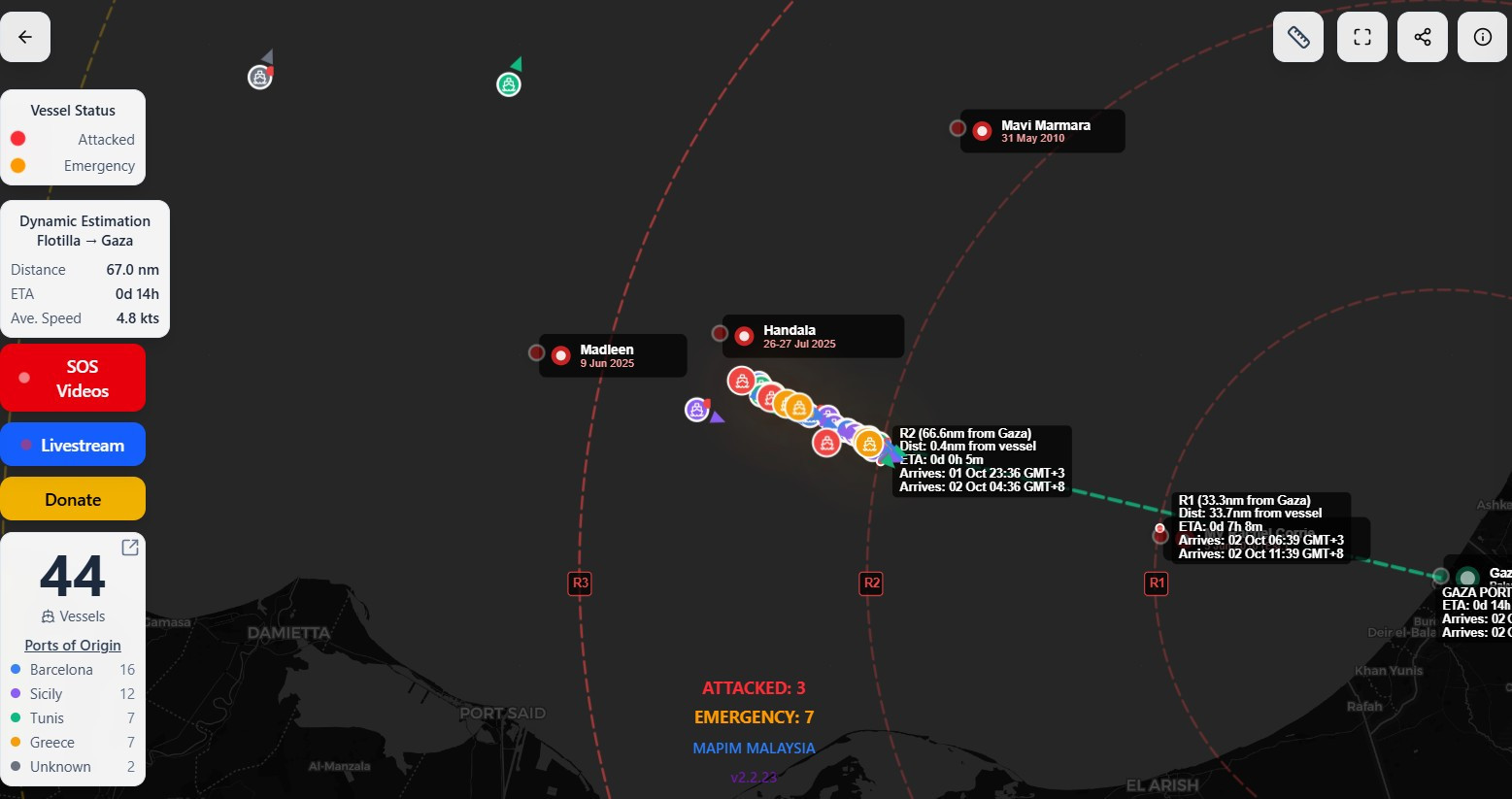The height and width of the screenshot is (799, 1512).
Task: Open the Livestream button
Action: 73,445
